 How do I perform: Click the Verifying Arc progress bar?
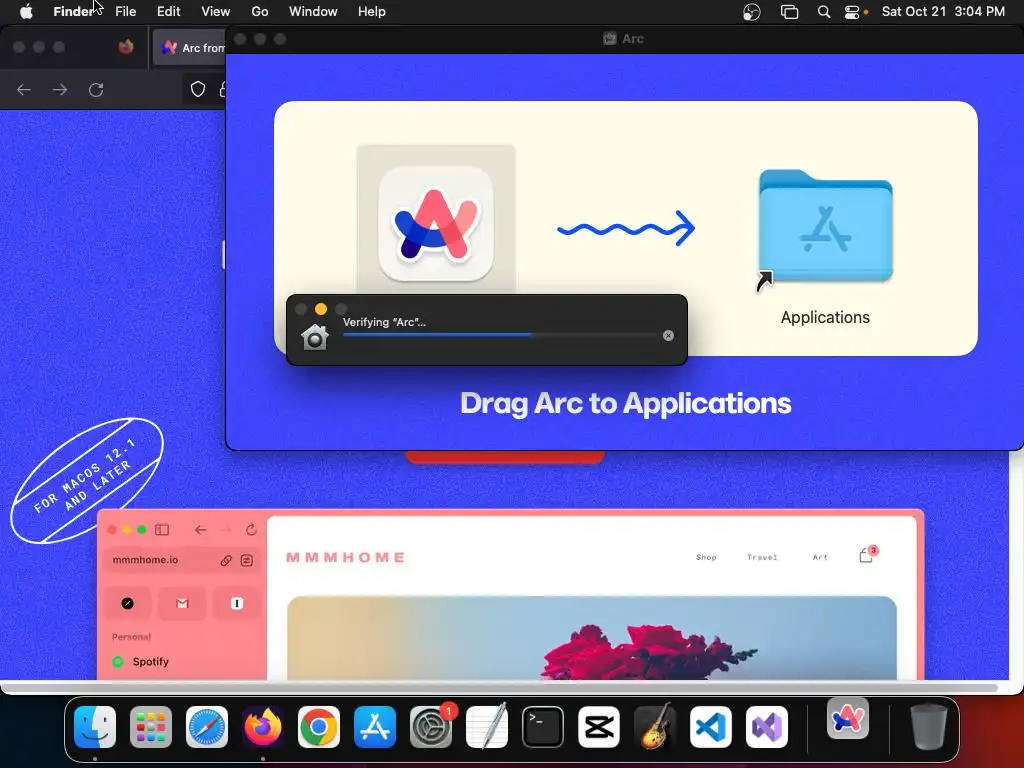point(500,335)
